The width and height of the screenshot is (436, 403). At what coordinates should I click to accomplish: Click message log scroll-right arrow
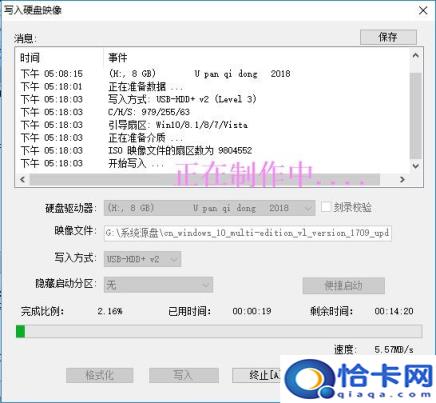pyautogui.click(x=402, y=179)
